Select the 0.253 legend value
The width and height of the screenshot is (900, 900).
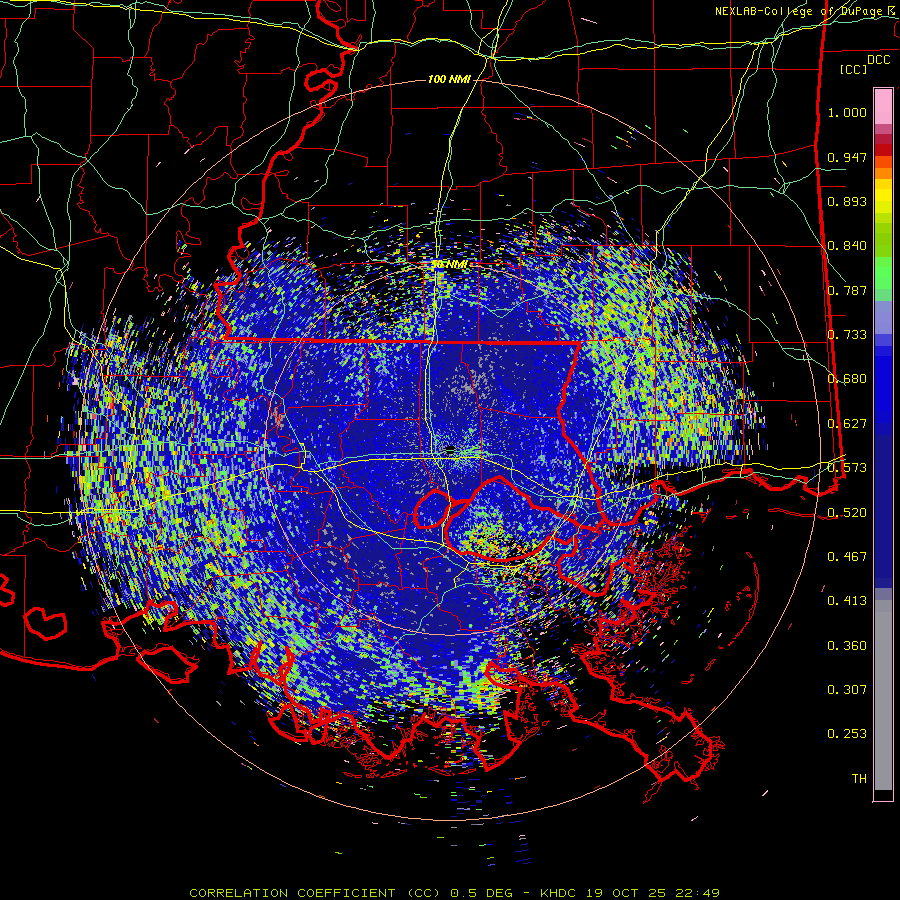coord(847,734)
